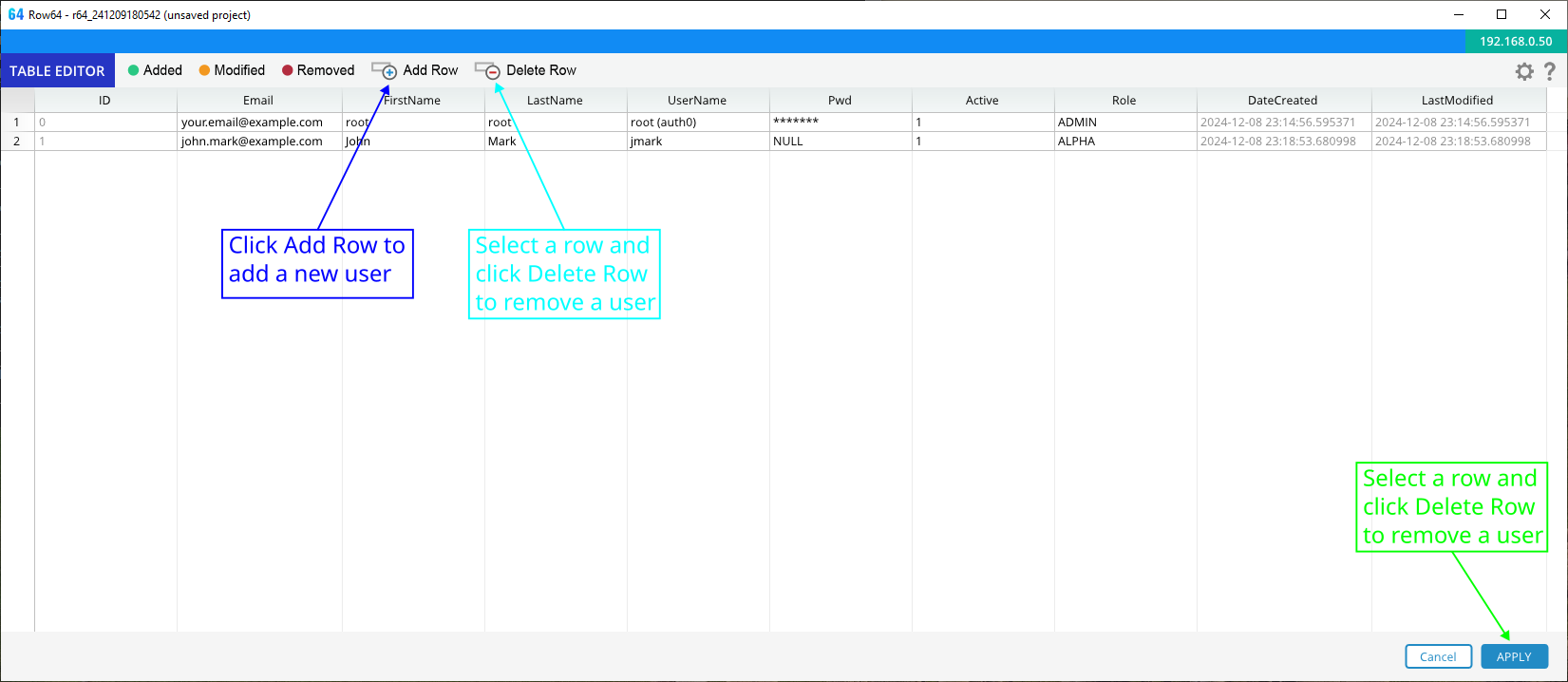
Task: Click the Row64 app logo in title bar
Action: pyautogui.click(x=15, y=14)
